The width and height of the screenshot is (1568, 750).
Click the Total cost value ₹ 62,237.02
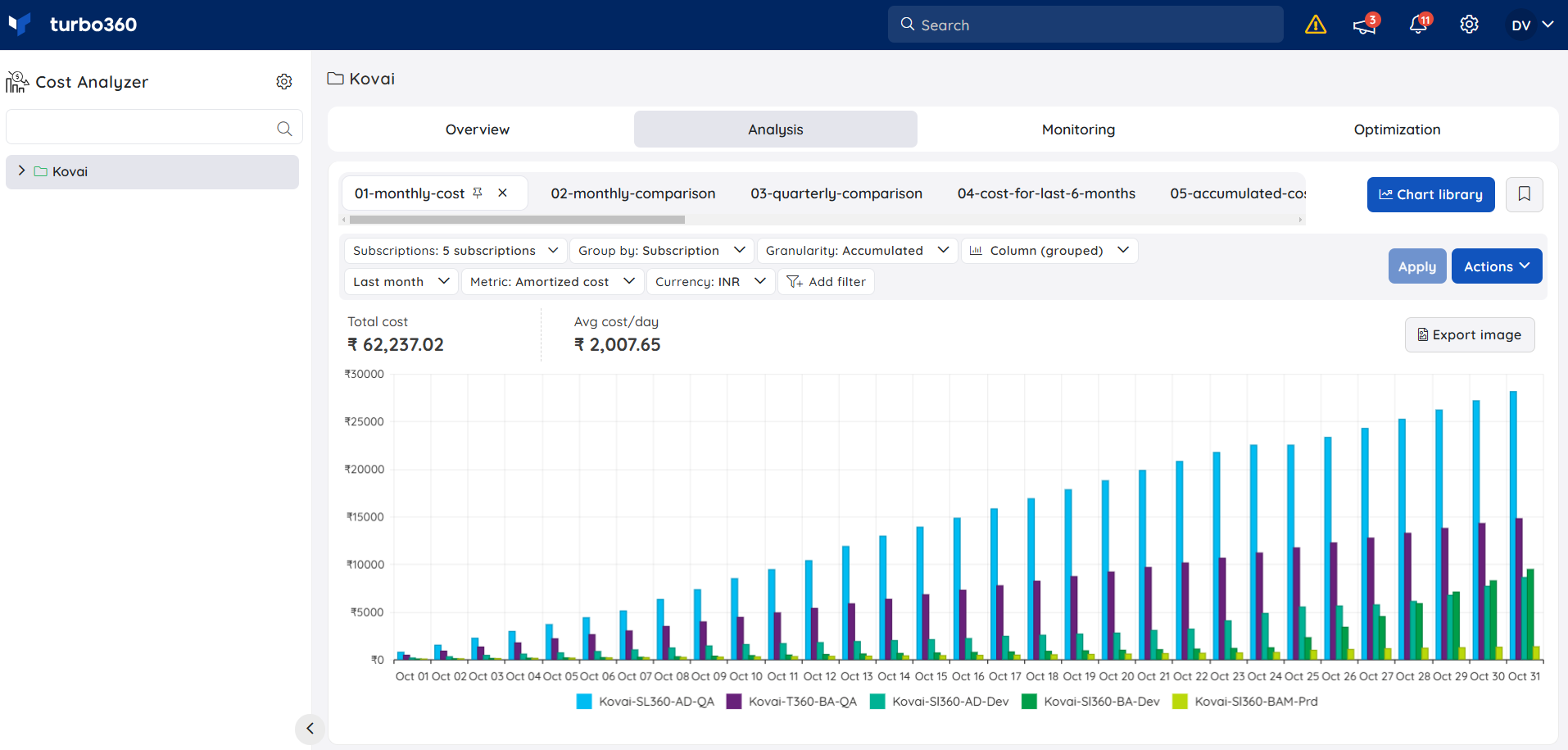396,345
